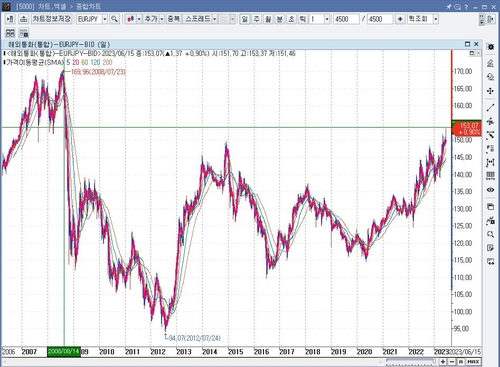Click the bottom arrows icon in sidebar
Viewport: 500px width, 367px height.
click(x=490, y=261)
